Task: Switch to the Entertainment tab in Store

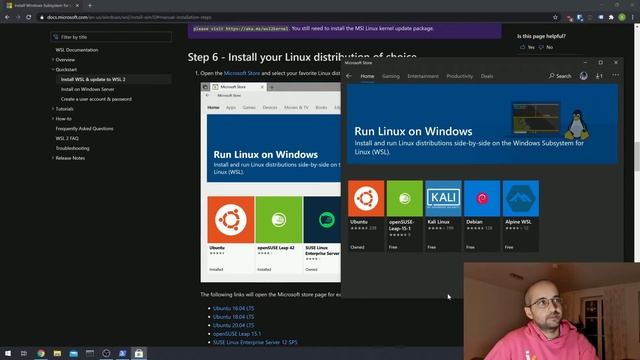Action: [x=423, y=76]
